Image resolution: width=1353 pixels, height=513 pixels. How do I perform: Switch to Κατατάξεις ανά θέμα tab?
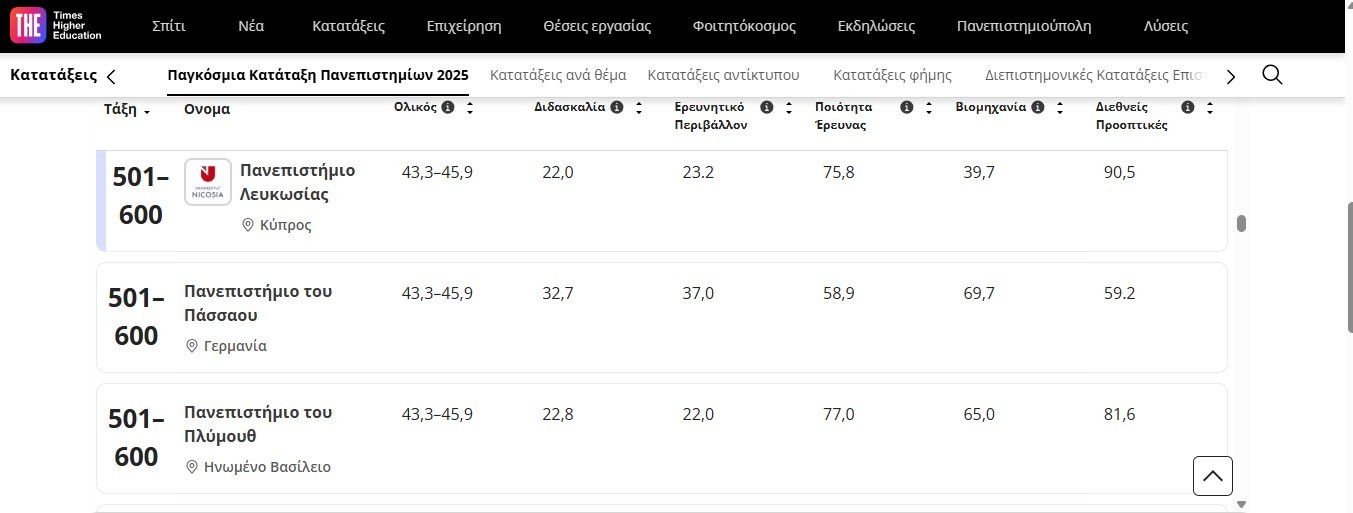[x=558, y=75]
